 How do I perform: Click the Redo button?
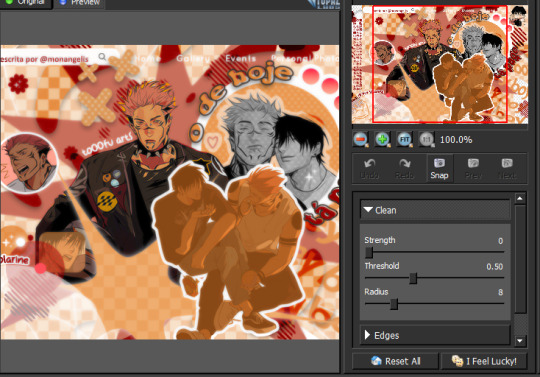tap(404, 168)
